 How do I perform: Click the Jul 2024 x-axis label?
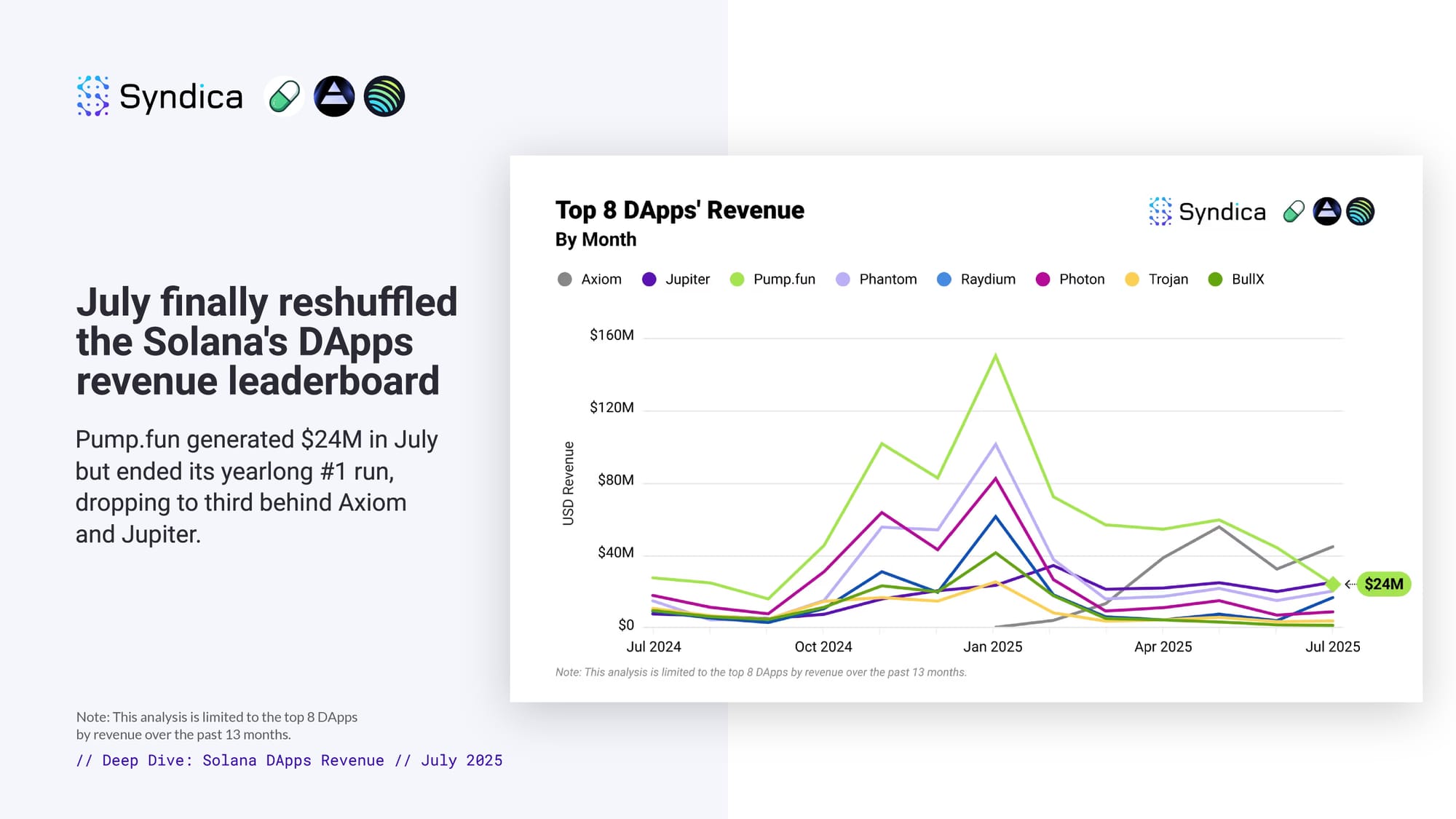pyautogui.click(x=654, y=646)
